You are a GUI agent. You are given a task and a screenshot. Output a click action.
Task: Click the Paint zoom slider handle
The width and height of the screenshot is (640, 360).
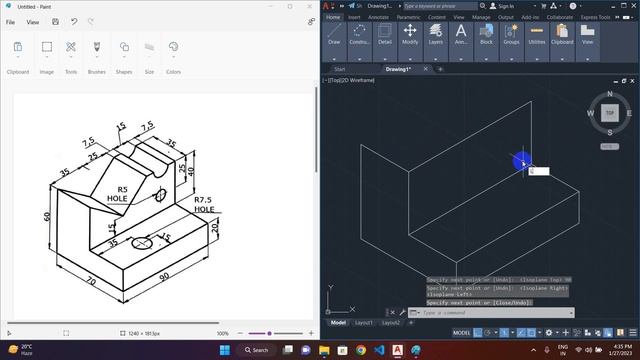pyautogui.click(x=269, y=333)
